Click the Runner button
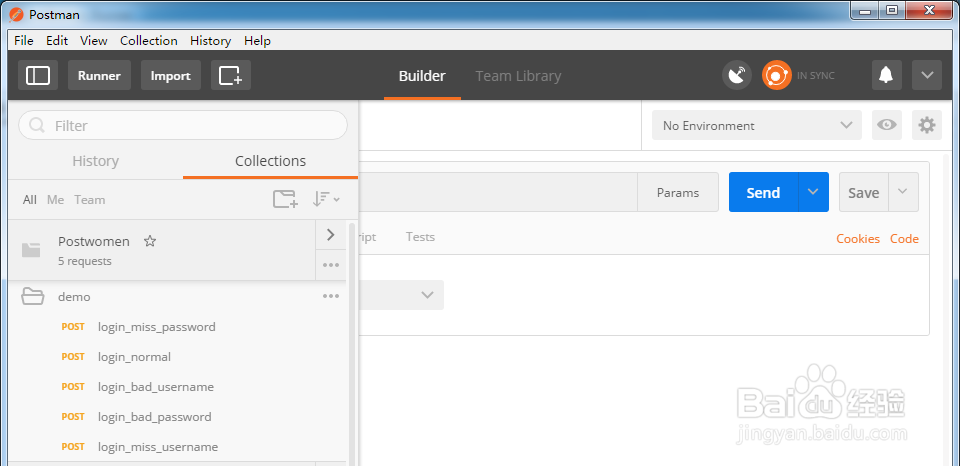 (99, 75)
